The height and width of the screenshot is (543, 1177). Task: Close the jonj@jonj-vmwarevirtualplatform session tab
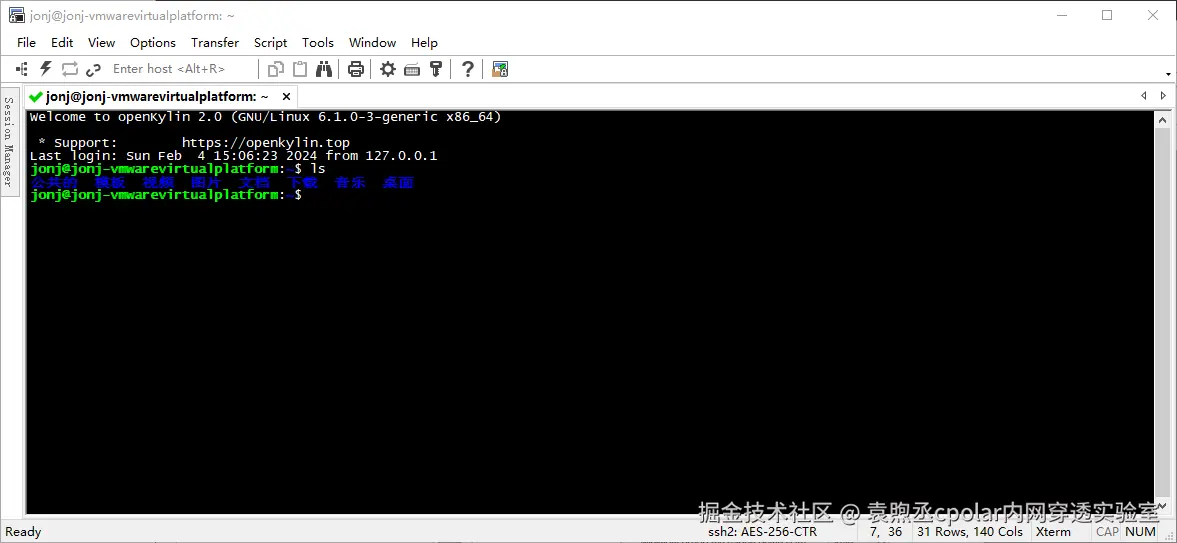[287, 97]
